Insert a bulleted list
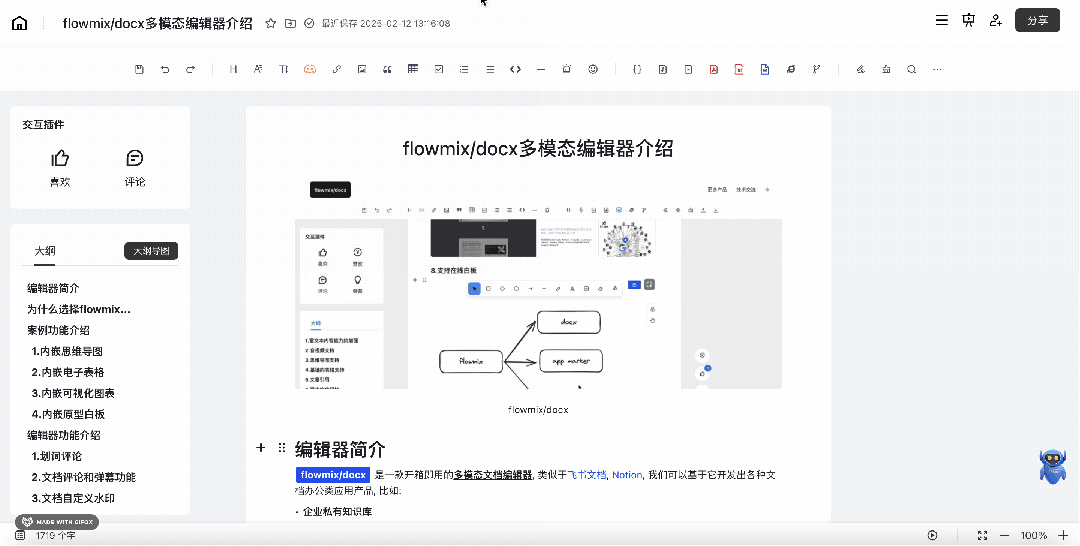This screenshot has height=546, width=1080. click(x=464, y=70)
